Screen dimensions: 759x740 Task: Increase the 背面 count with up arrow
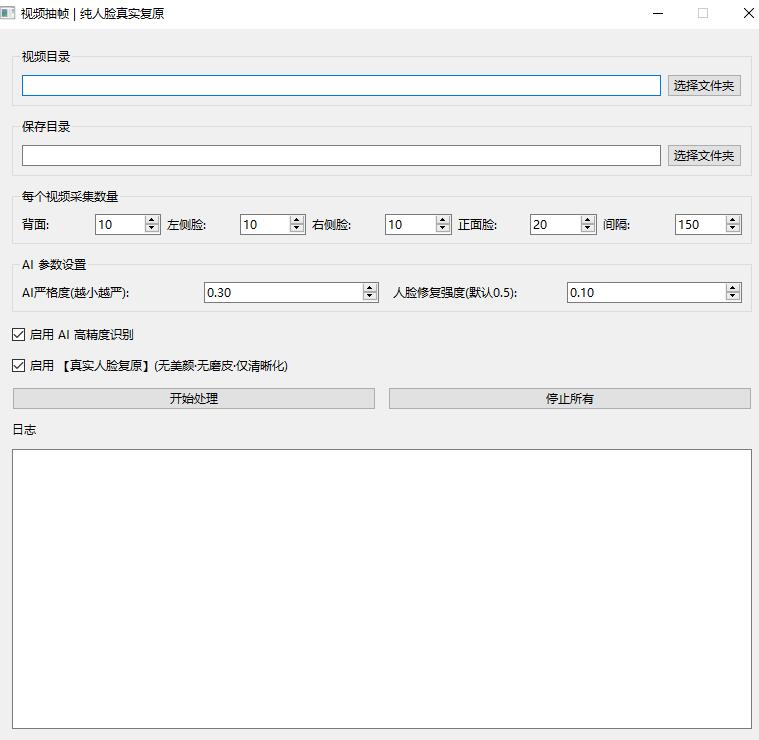coord(152,220)
